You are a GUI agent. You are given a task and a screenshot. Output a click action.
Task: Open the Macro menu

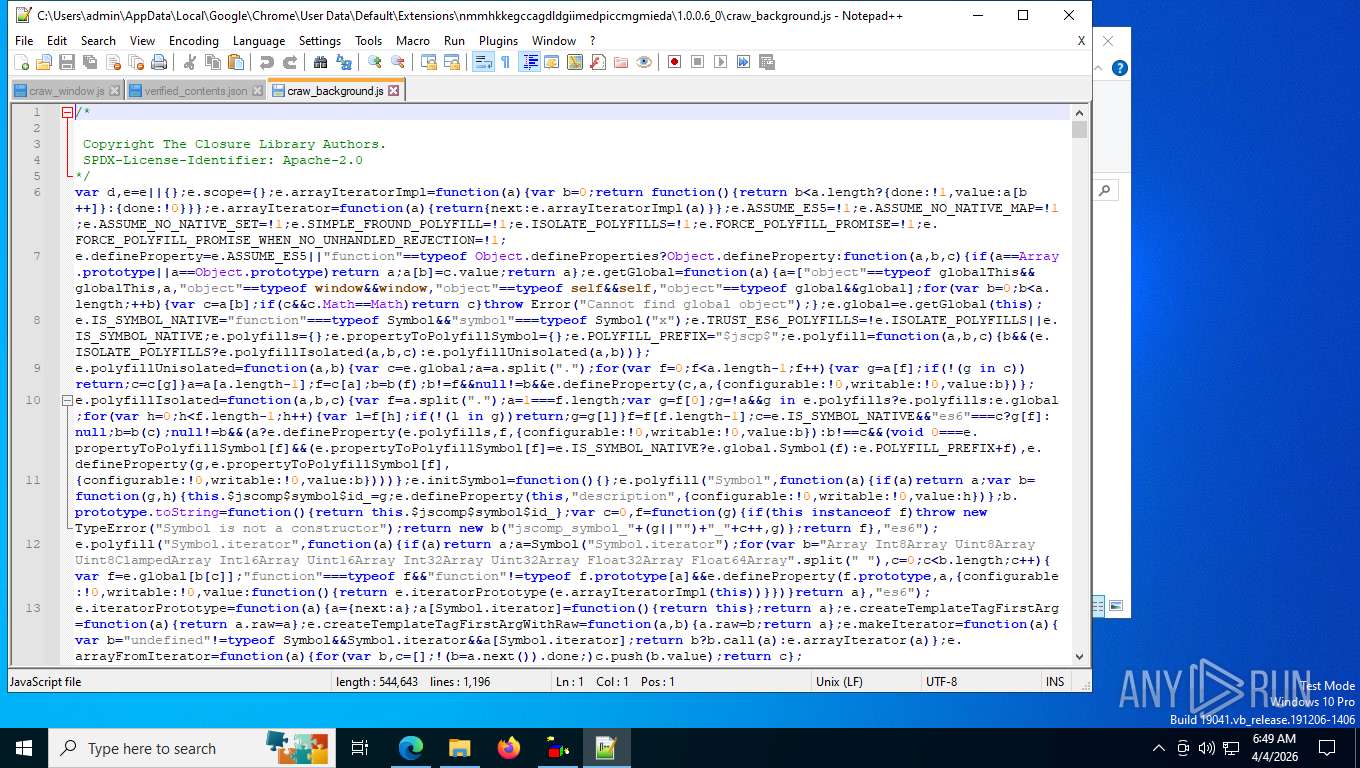[413, 41]
